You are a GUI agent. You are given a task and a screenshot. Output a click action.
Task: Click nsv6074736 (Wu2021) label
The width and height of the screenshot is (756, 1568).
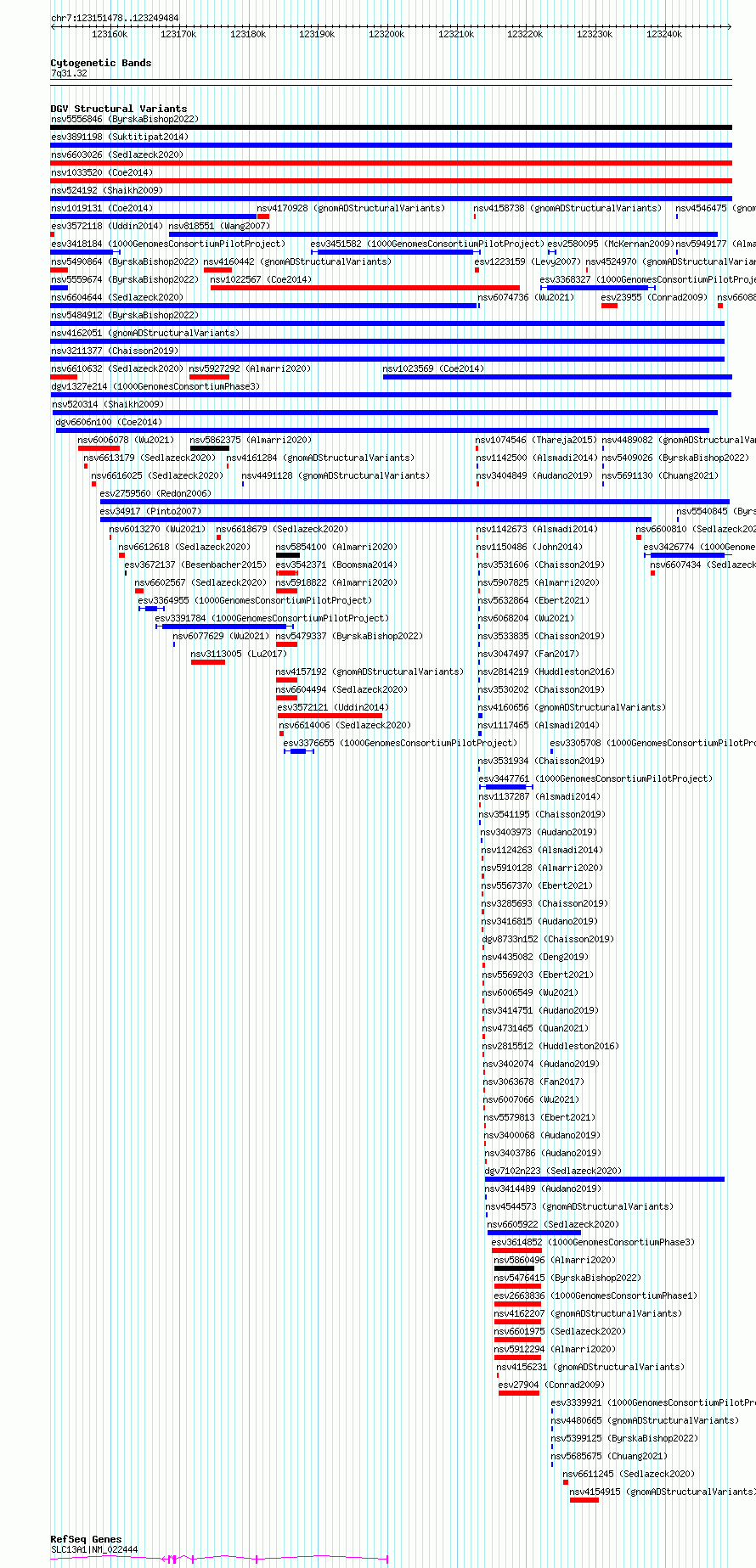point(526,297)
